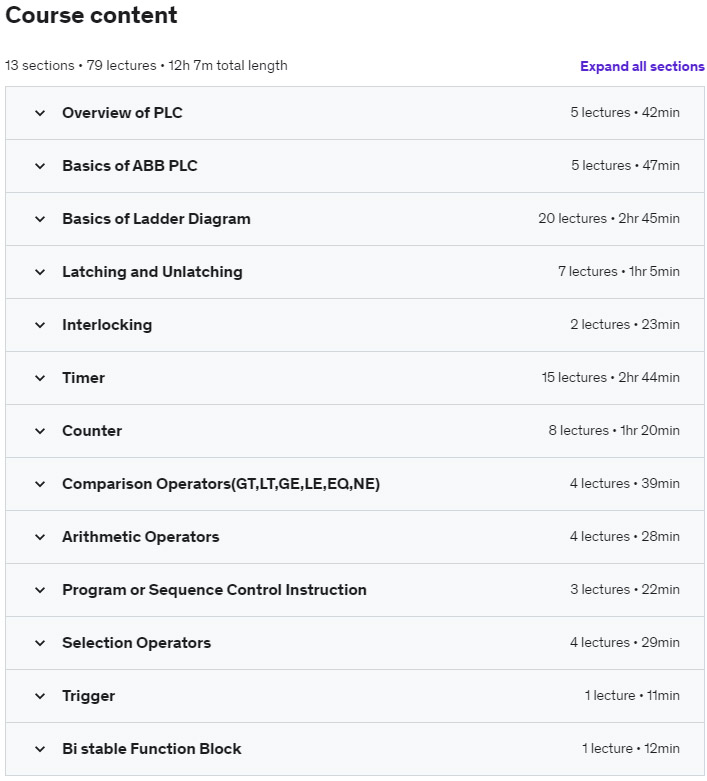Screen dimensions: 707x781
Task: Click the chevron next to Comparison Operators
Action: coord(40,484)
